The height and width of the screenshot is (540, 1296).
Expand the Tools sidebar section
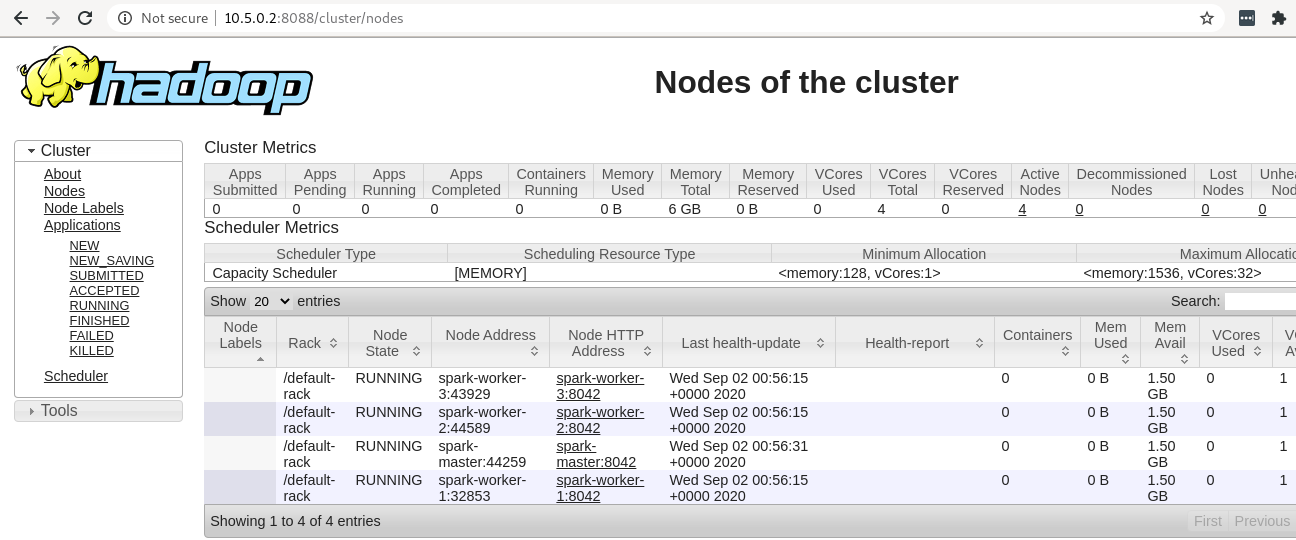[x=98, y=411]
